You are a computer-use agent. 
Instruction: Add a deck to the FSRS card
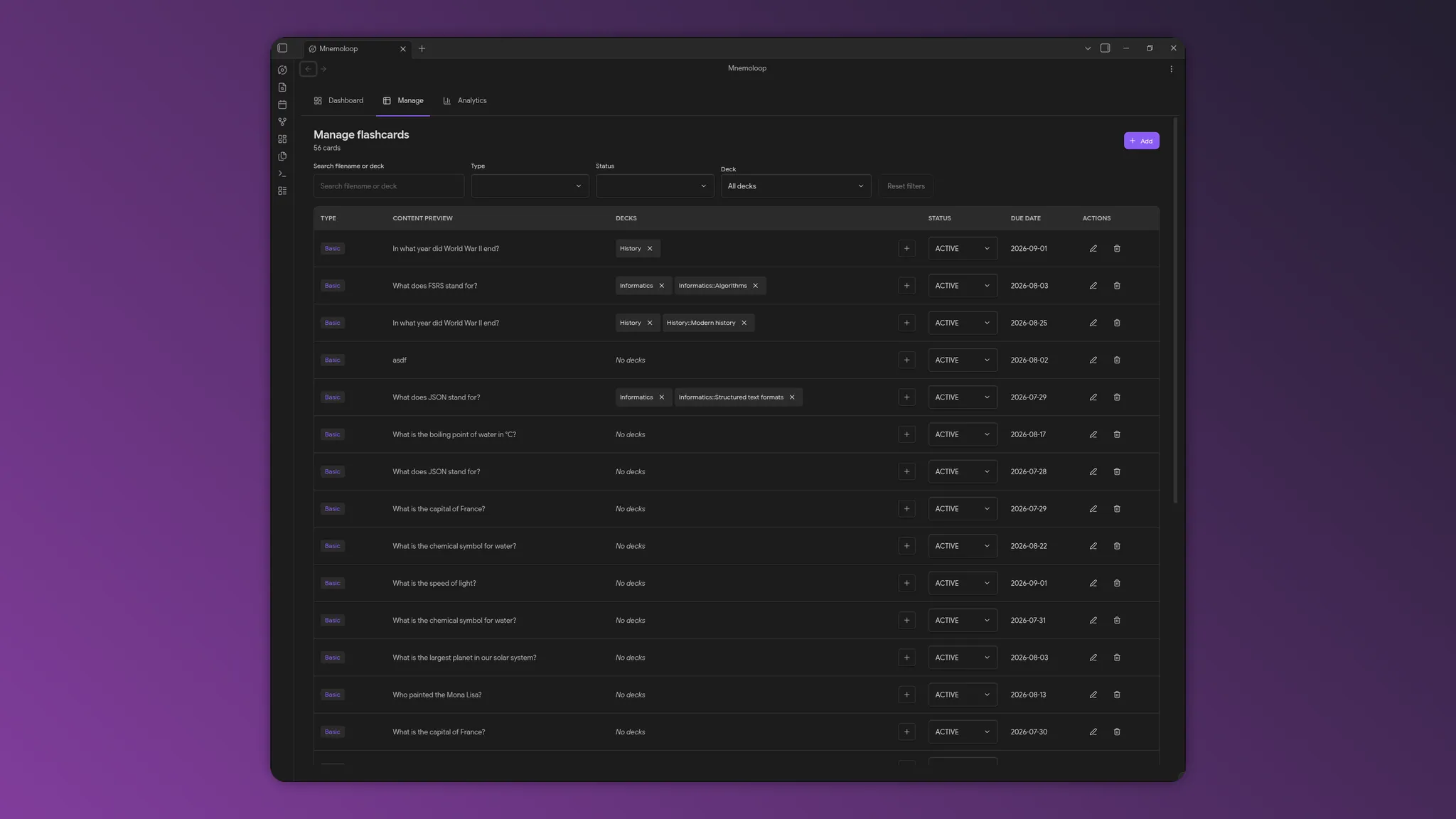[906, 286]
